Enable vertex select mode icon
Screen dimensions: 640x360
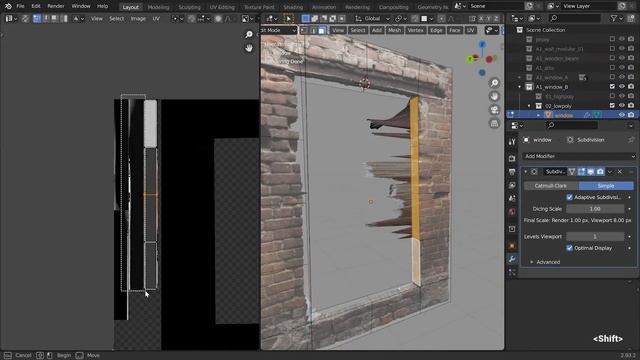click(304, 31)
